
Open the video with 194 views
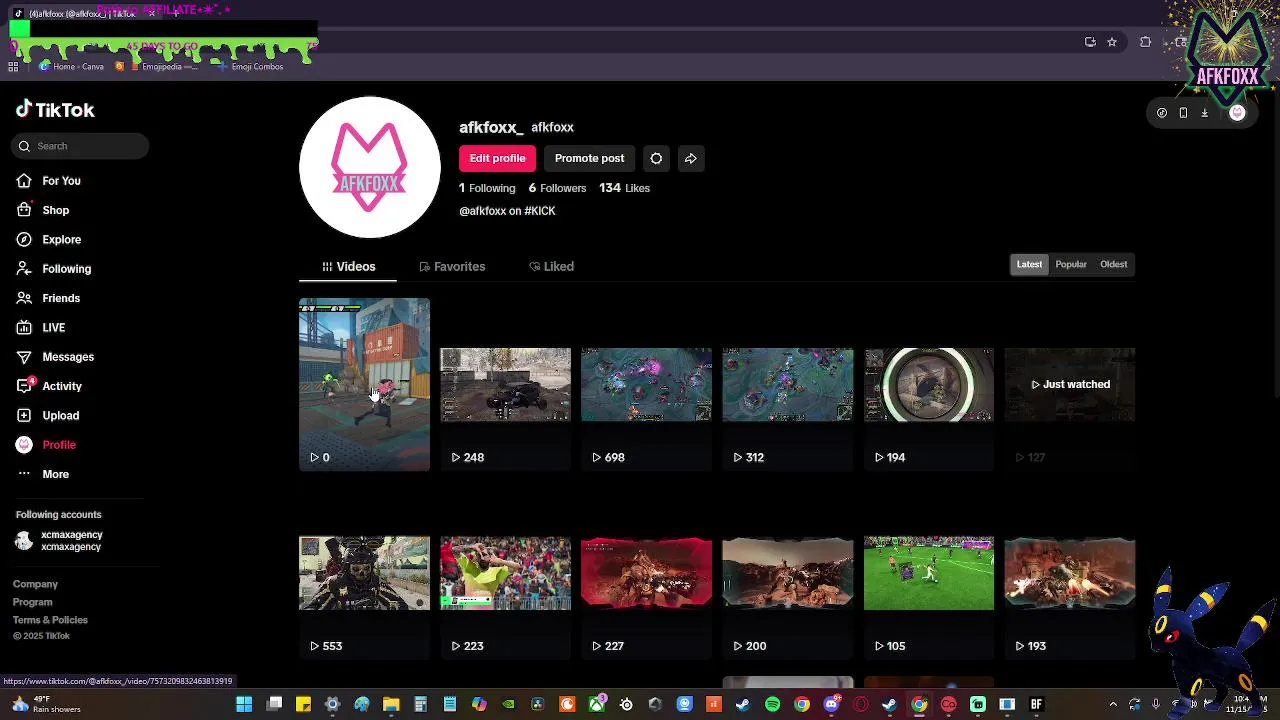pyautogui.click(x=929, y=384)
